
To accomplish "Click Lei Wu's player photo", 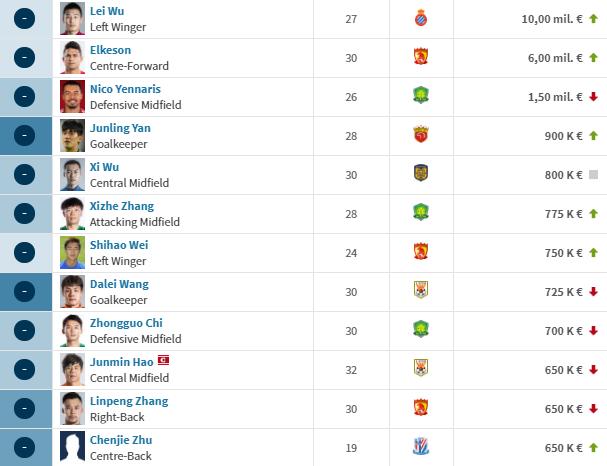I will pos(72,18).
